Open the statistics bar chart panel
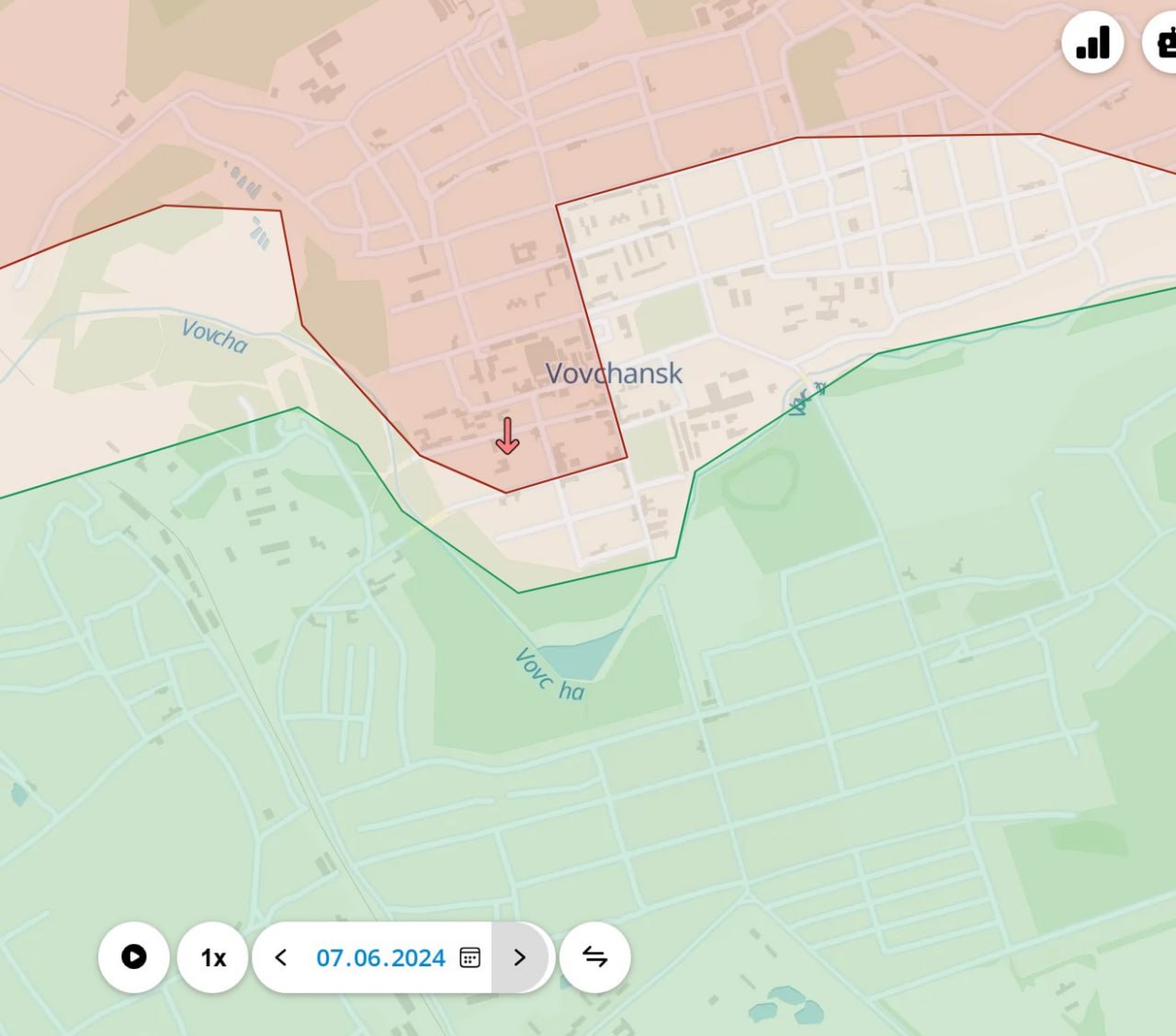This screenshot has height=1036, width=1176. point(1091,42)
